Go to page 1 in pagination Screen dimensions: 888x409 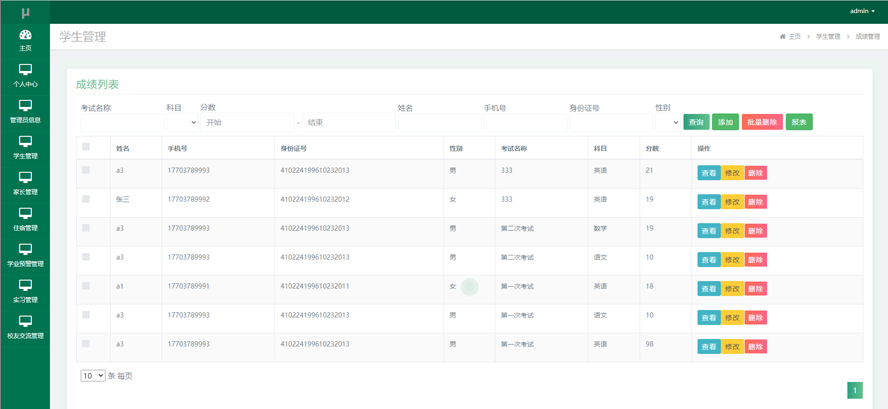click(855, 390)
